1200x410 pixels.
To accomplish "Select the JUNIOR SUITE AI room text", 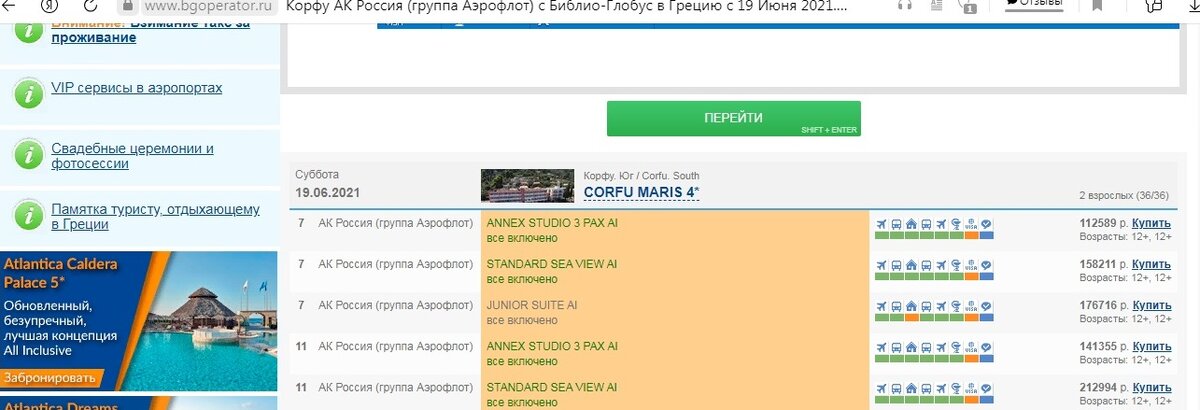I will pyautogui.click(x=531, y=305).
